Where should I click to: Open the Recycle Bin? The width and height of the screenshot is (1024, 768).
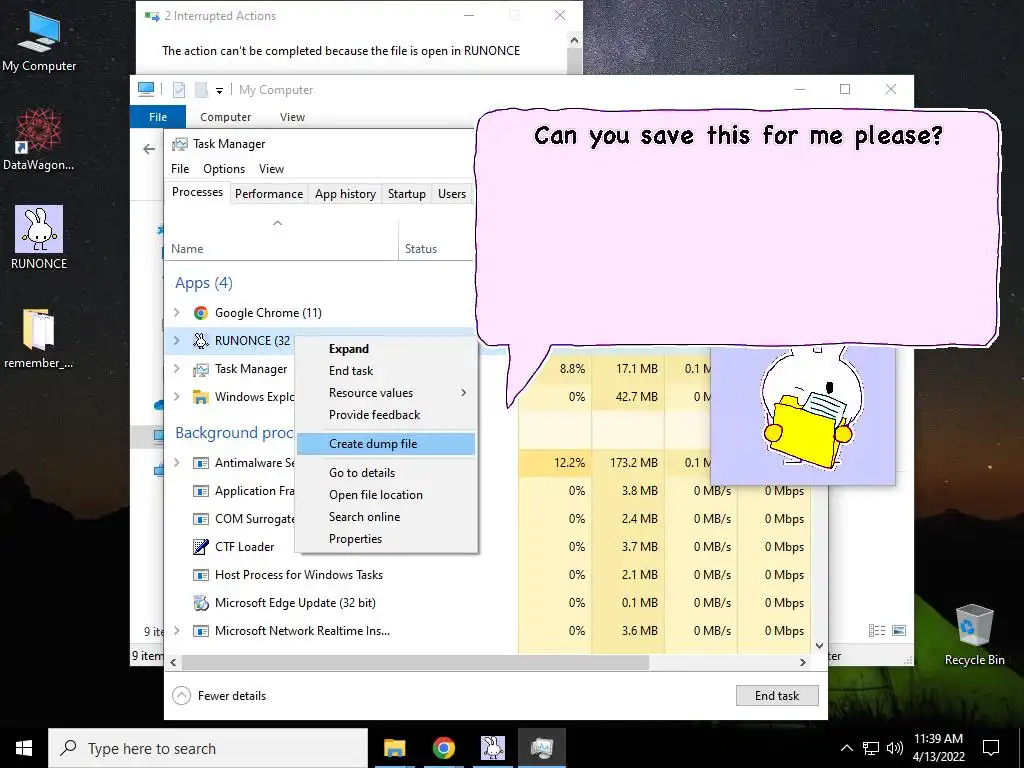point(974,634)
